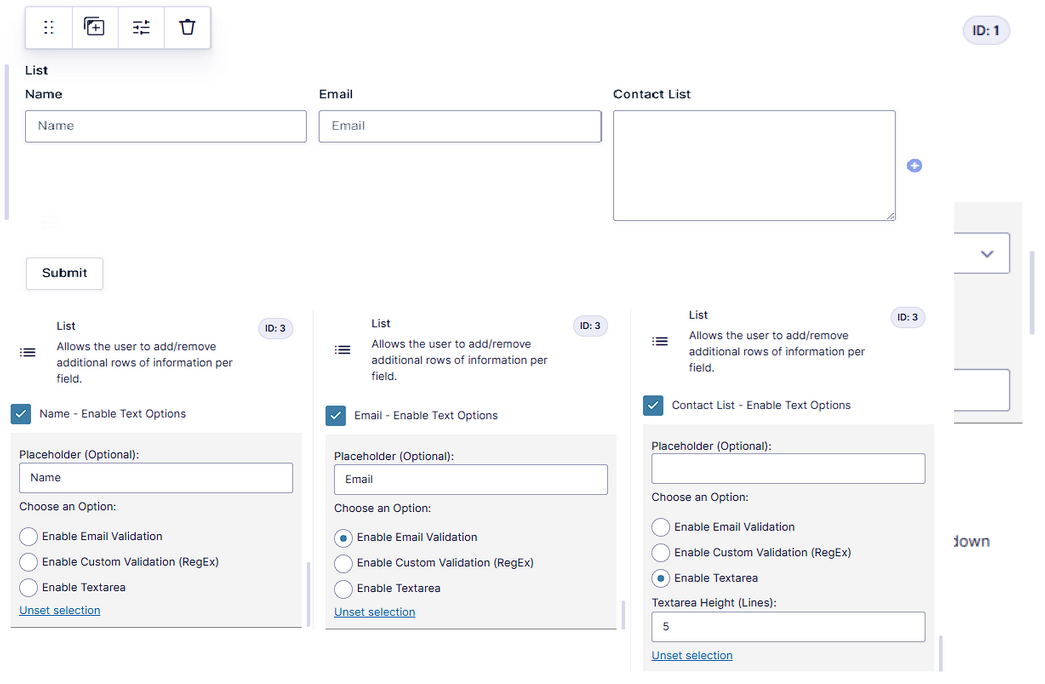The image size is (1045, 684).
Task: Choose Enable Custom Validation (RegEx) for Contact List
Action: 660,553
